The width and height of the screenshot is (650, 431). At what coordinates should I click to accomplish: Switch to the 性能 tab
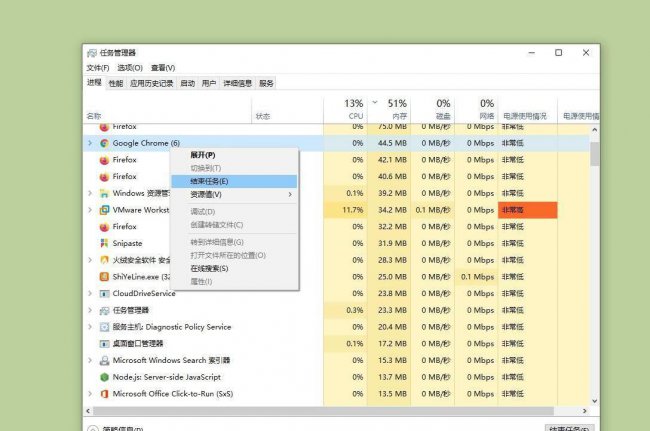pyautogui.click(x=116, y=83)
